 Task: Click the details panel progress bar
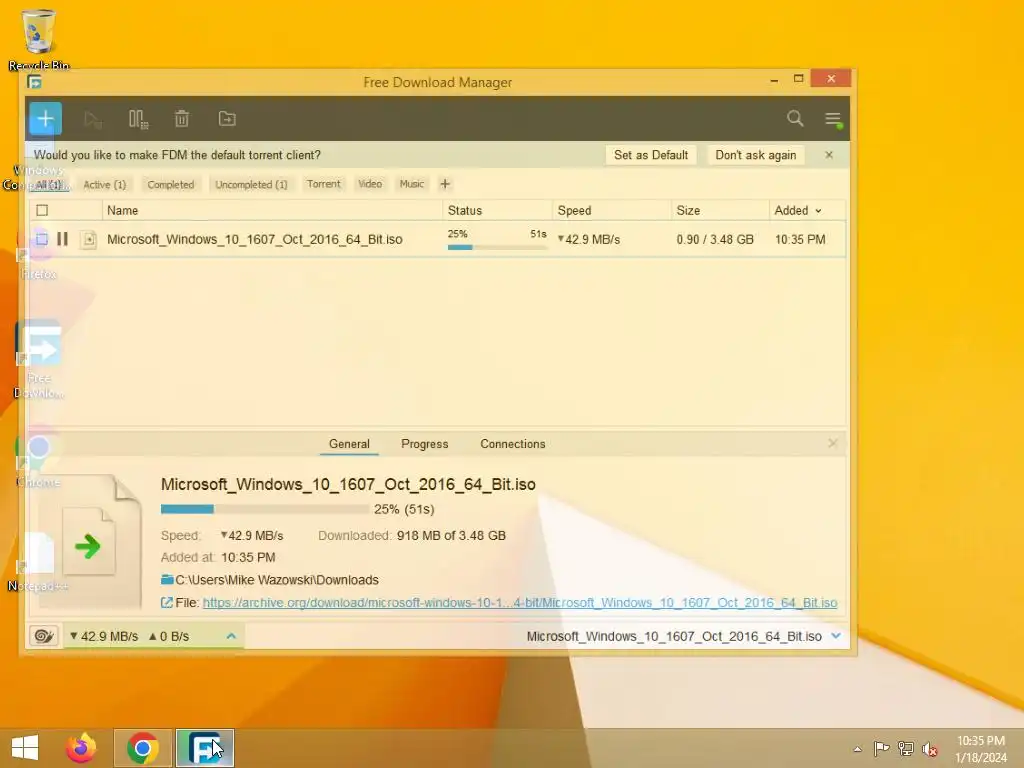coord(264,509)
